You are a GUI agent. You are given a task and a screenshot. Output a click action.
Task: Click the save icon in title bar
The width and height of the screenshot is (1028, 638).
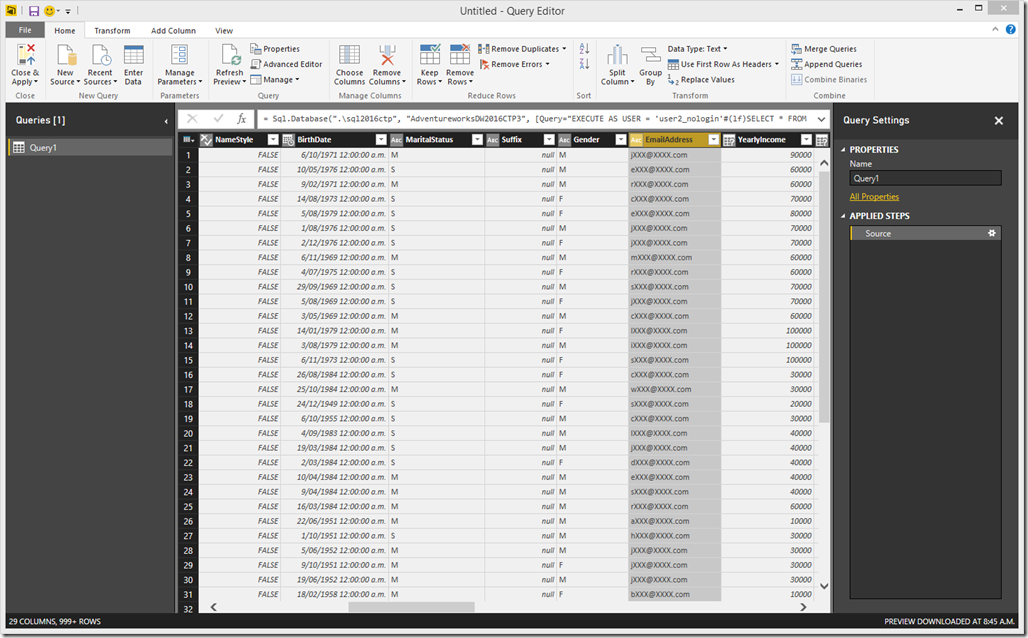34,11
